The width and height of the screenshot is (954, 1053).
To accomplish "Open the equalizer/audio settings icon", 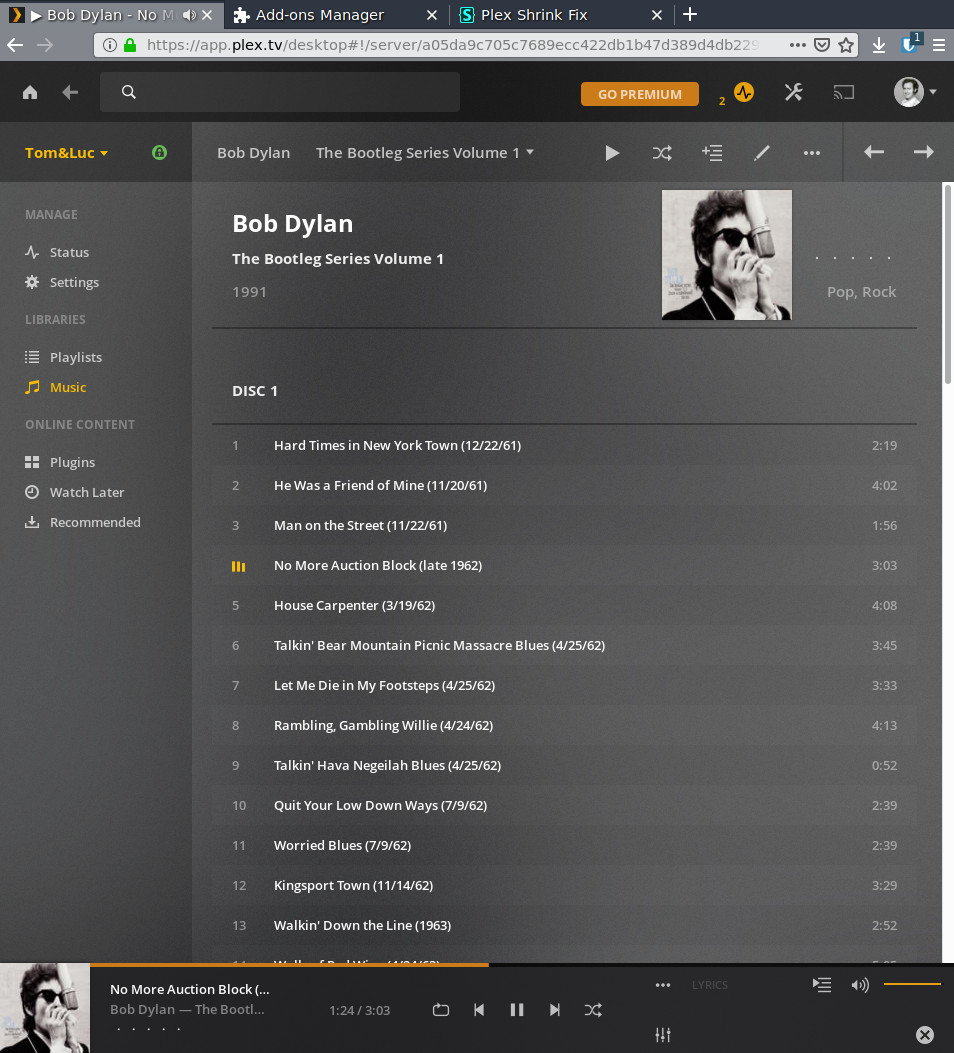I will pyautogui.click(x=663, y=1035).
